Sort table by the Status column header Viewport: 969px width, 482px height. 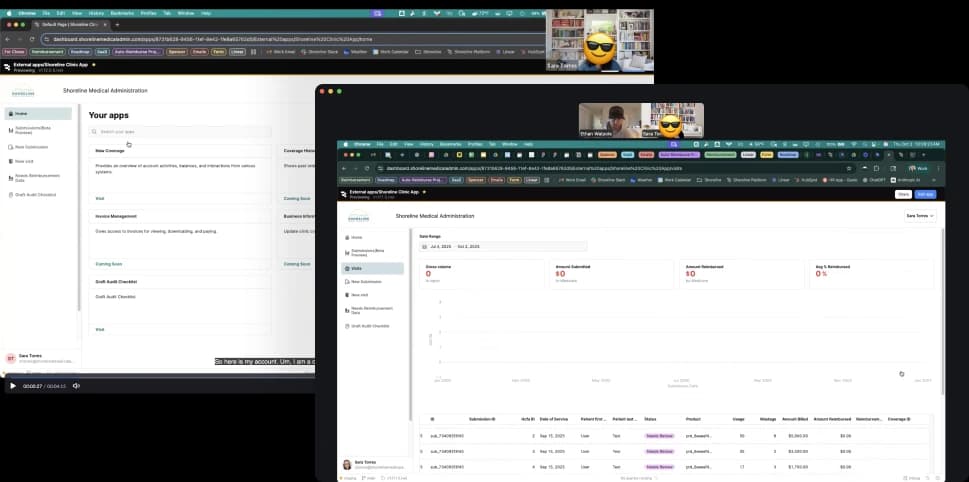click(651, 419)
